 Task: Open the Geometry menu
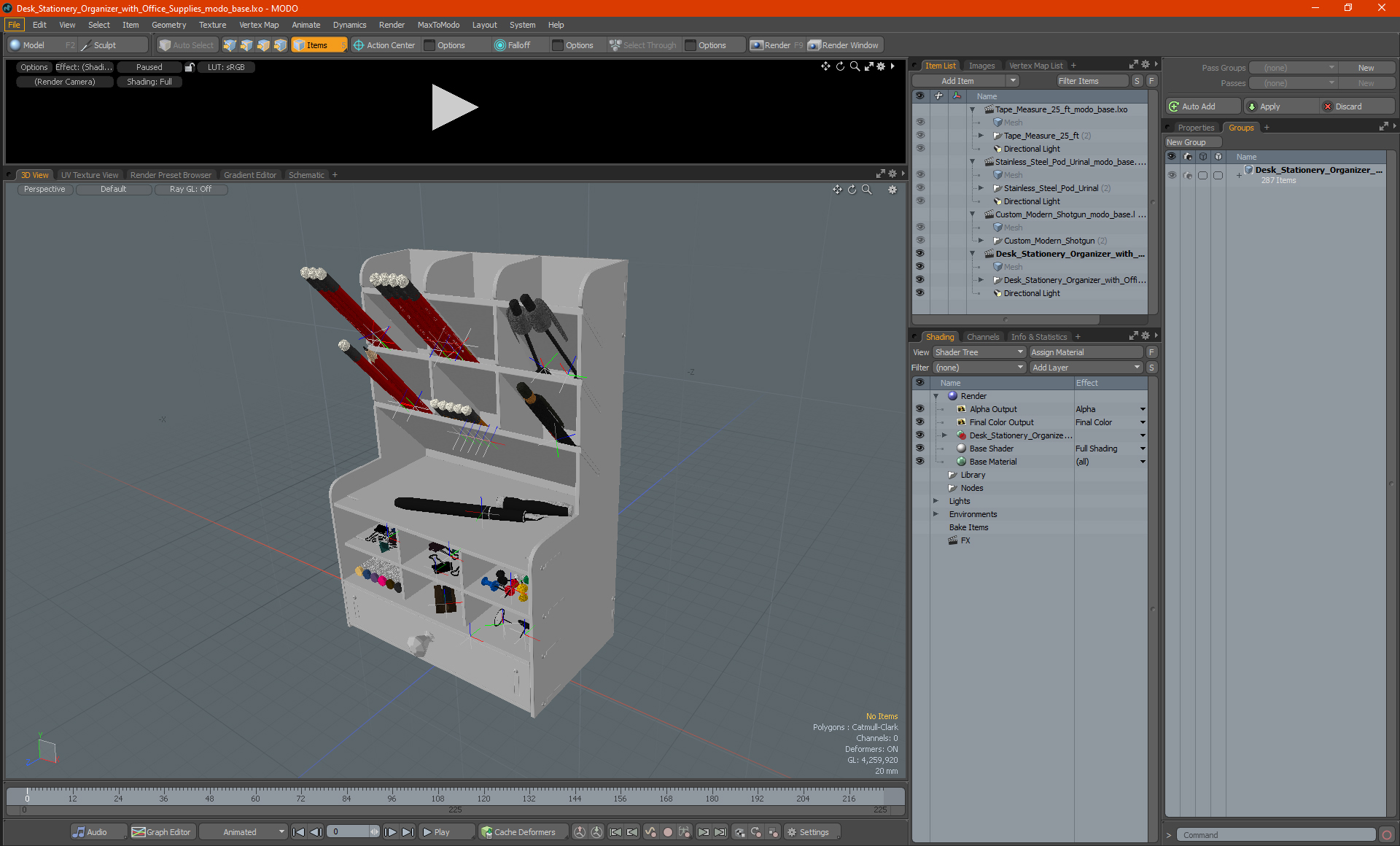[x=168, y=25]
